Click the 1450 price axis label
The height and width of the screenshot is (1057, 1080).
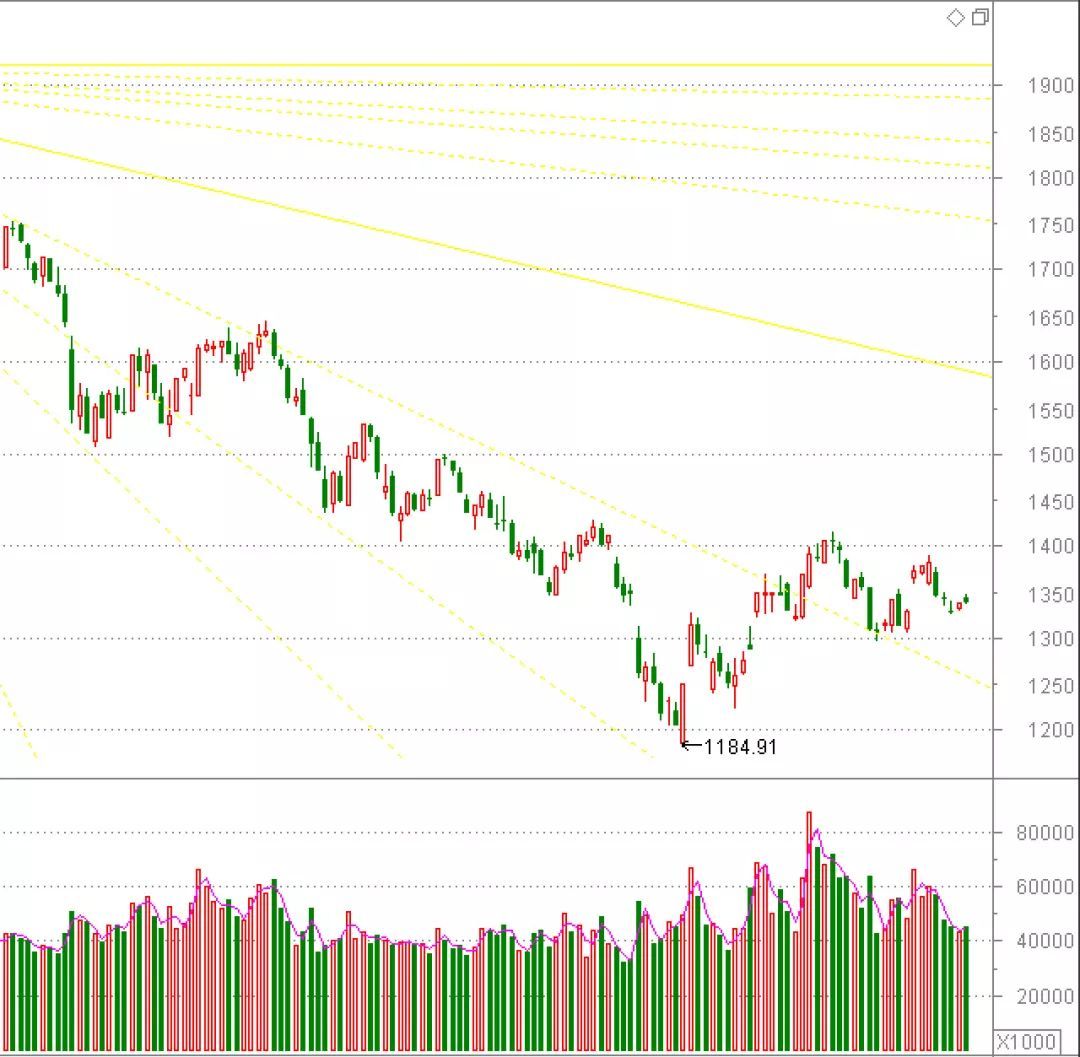click(x=1051, y=503)
